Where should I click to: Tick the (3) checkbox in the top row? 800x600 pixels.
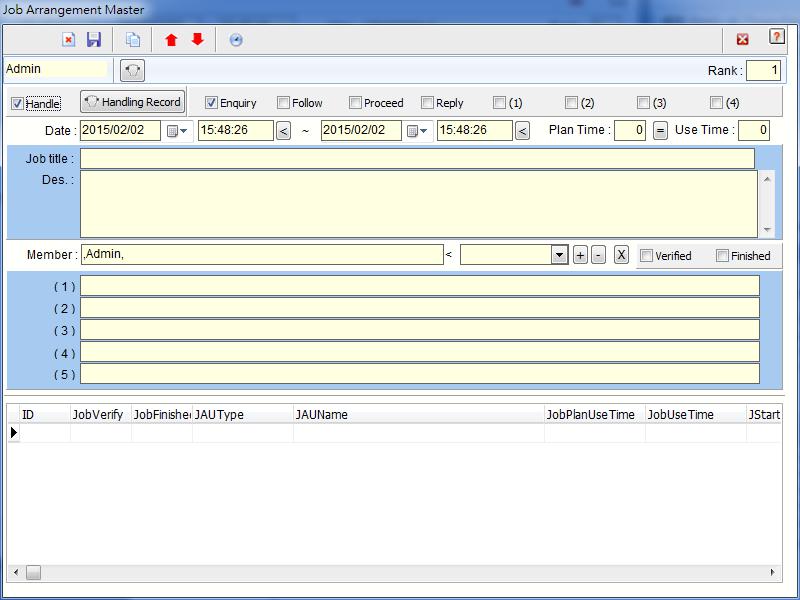pos(643,103)
